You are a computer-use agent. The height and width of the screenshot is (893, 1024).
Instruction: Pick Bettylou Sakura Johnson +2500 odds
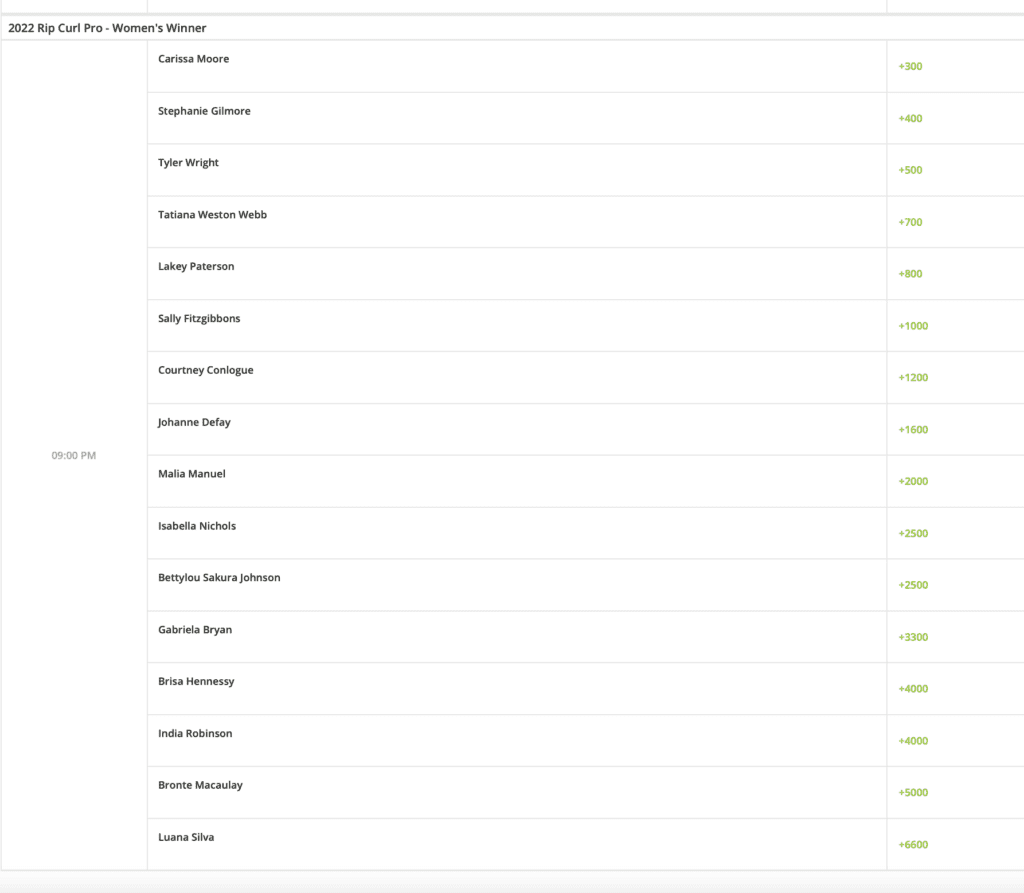[x=913, y=585]
